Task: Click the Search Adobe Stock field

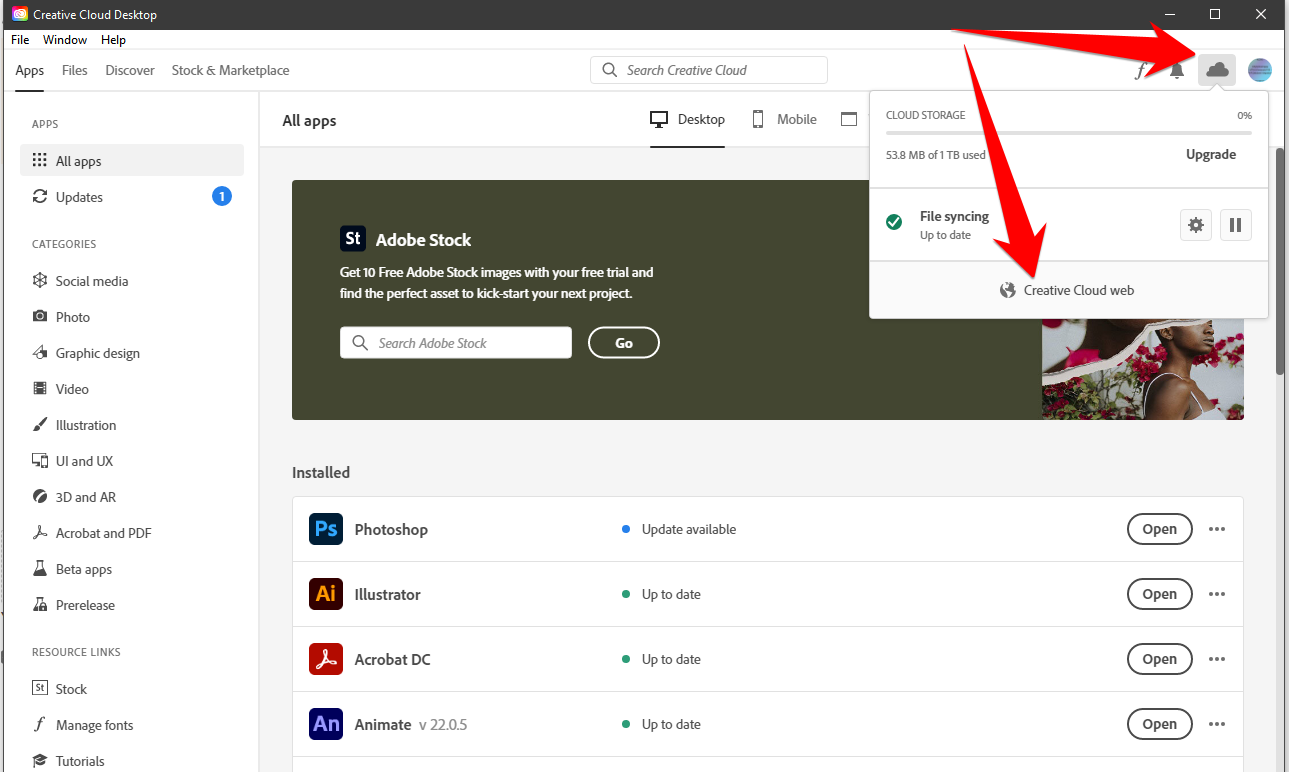Action: (x=456, y=343)
